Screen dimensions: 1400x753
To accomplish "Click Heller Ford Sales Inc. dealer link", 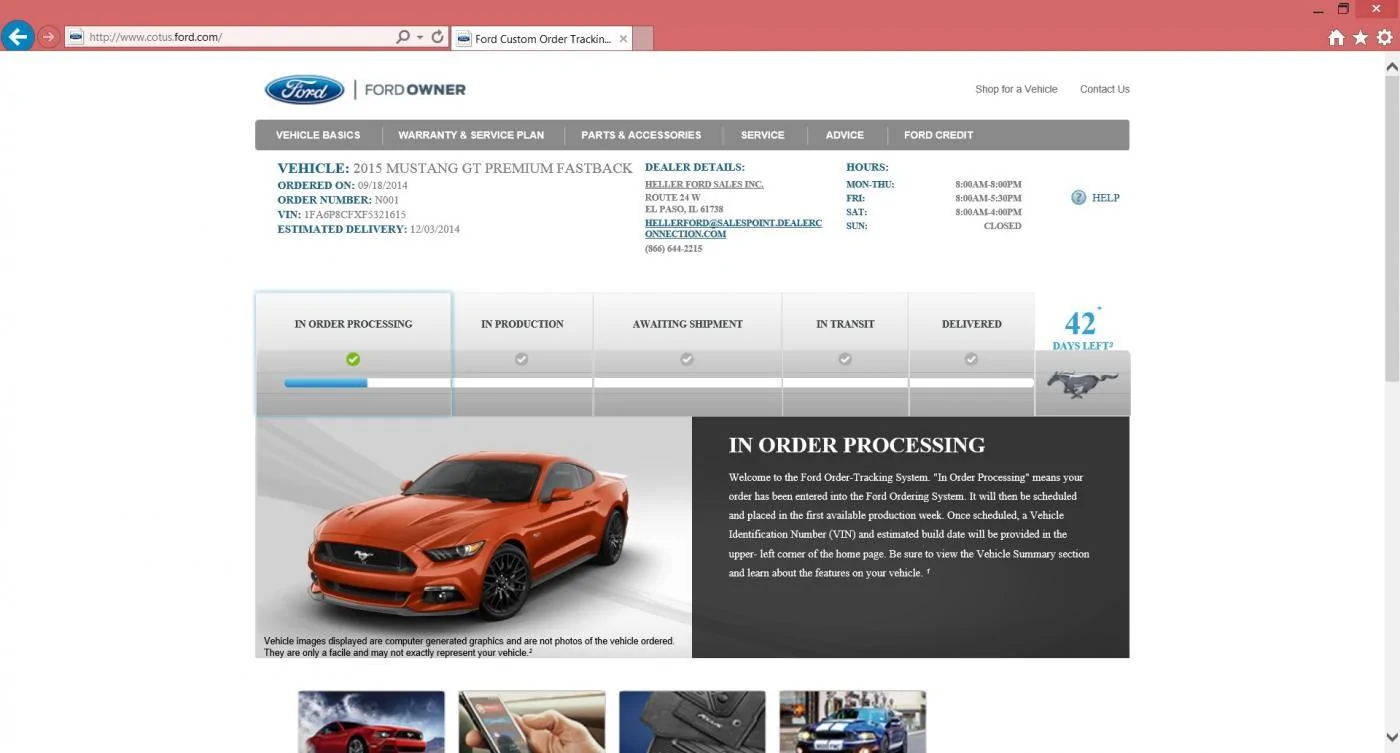I will pyautogui.click(x=704, y=184).
